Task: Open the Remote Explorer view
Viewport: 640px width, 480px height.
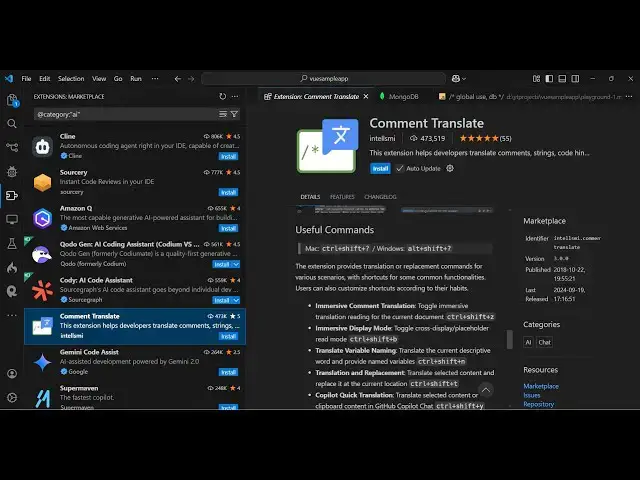Action: [x=12, y=220]
